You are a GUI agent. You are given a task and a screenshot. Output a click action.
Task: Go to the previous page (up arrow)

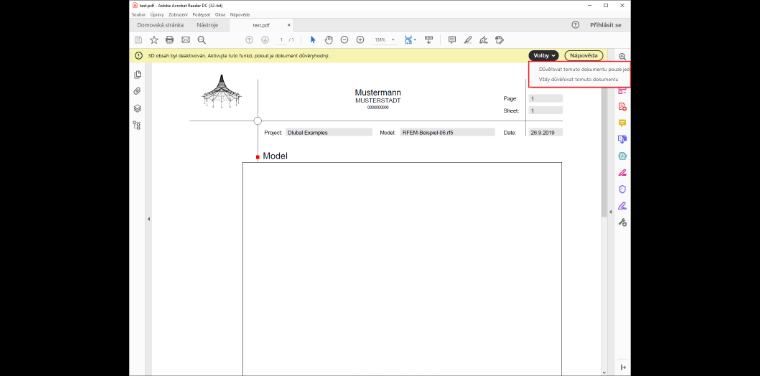click(x=249, y=40)
